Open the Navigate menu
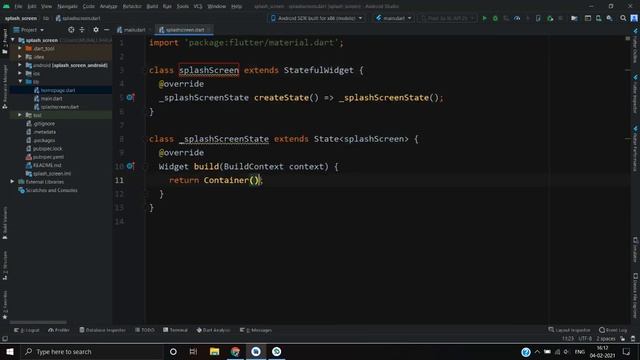This screenshot has width=640, height=360. tap(67, 6)
